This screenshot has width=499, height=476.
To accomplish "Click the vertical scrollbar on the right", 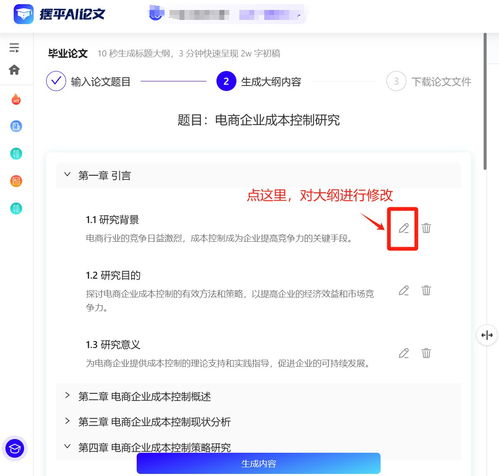I will click(x=485, y=101).
